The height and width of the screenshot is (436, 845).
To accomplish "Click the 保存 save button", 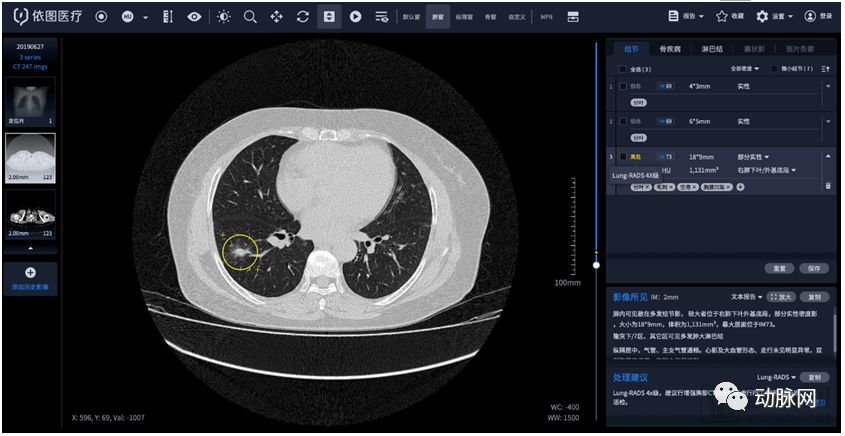I will [813, 268].
